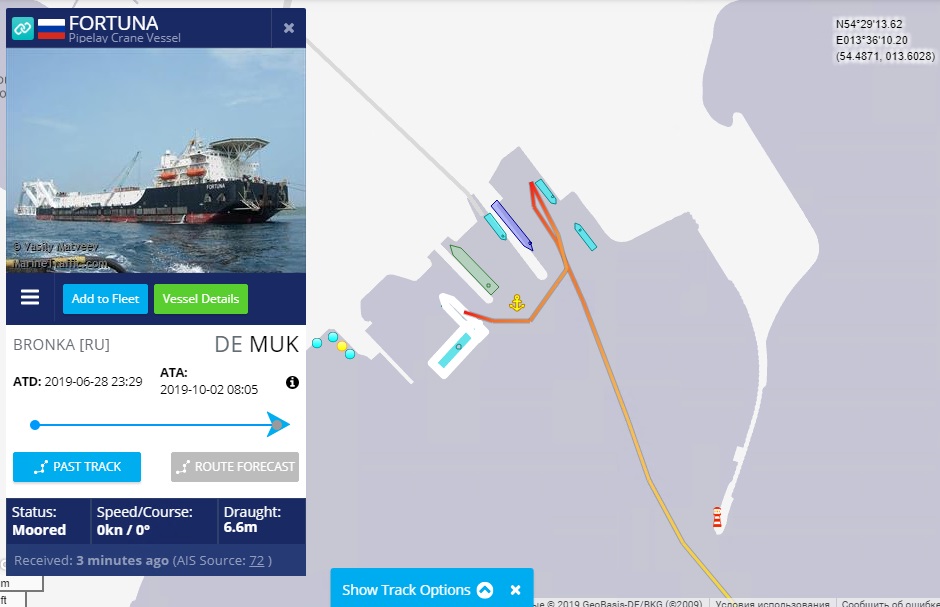940x607 pixels.
Task: Select the yellow dot marker near shore
Action: [x=342, y=346]
